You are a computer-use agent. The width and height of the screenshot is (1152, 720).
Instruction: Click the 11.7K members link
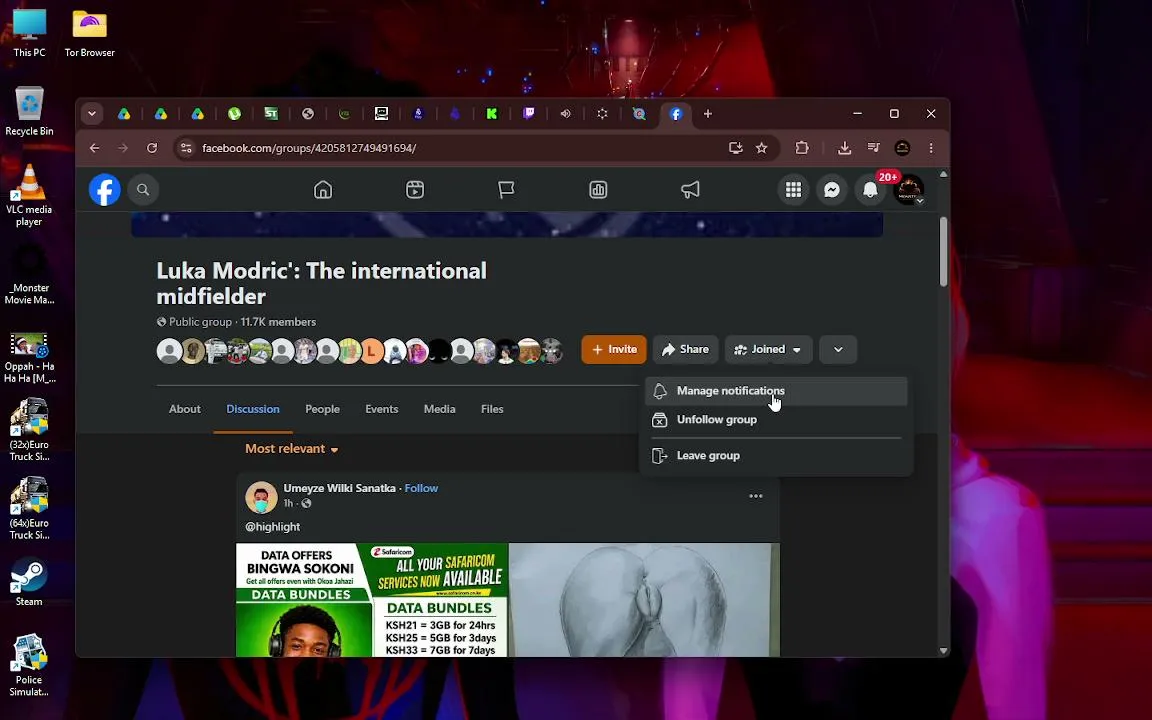(278, 322)
